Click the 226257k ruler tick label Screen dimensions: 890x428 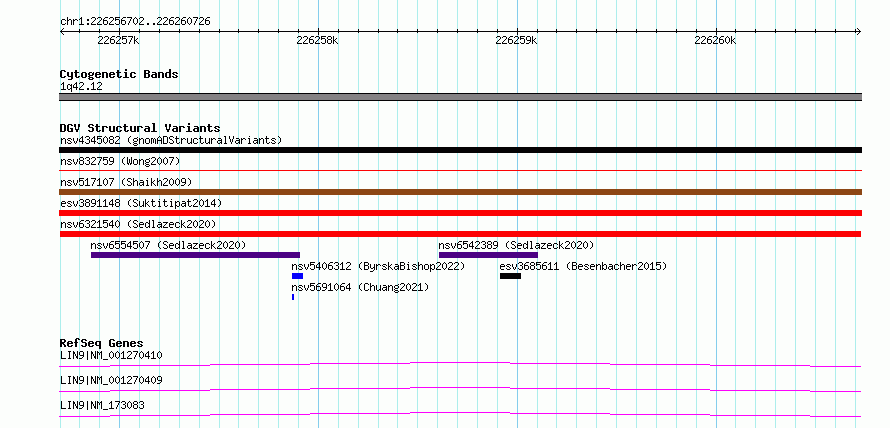[118, 40]
